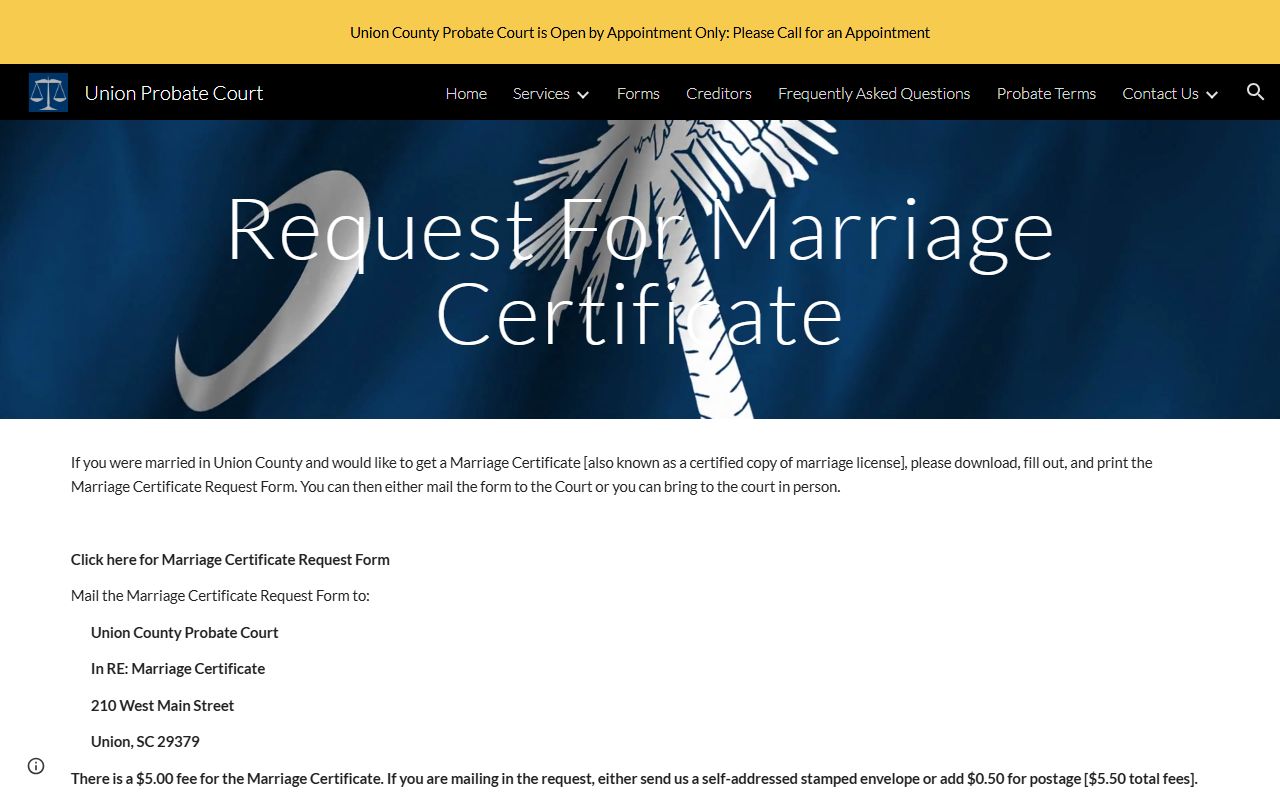This screenshot has width=1280, height=800.
Task: Open the Forms page
Action: pos(638,93)
